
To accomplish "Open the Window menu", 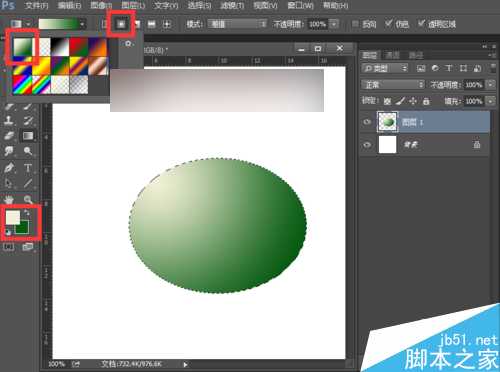I will 300,6.
